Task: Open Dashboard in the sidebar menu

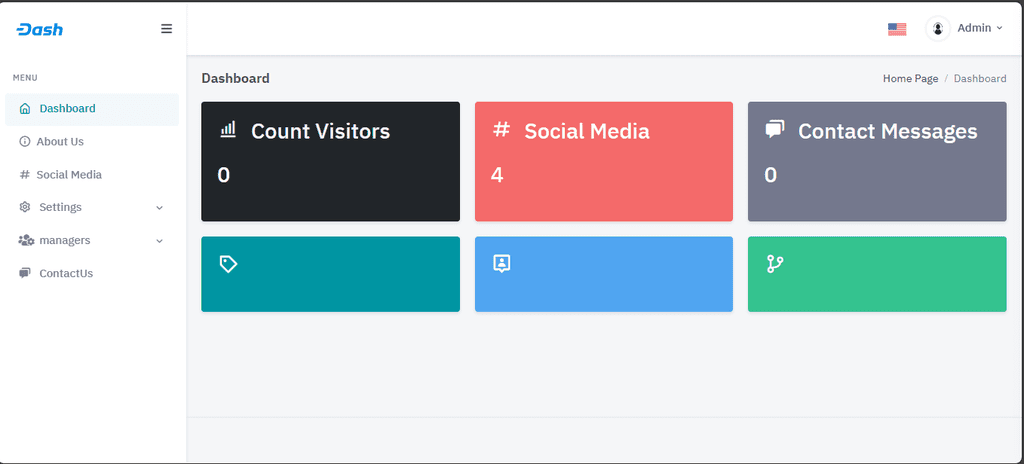Action: point(91,108)
